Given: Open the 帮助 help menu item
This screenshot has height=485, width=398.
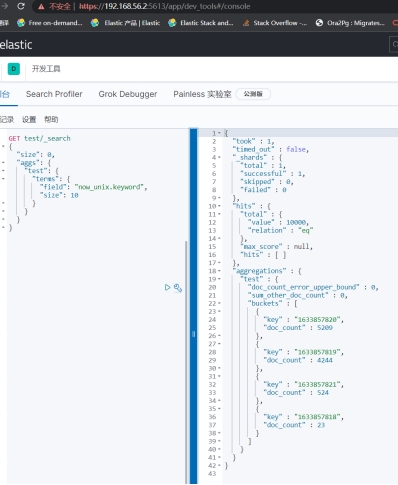Looking at the screenshot, I should click(51, 119).
